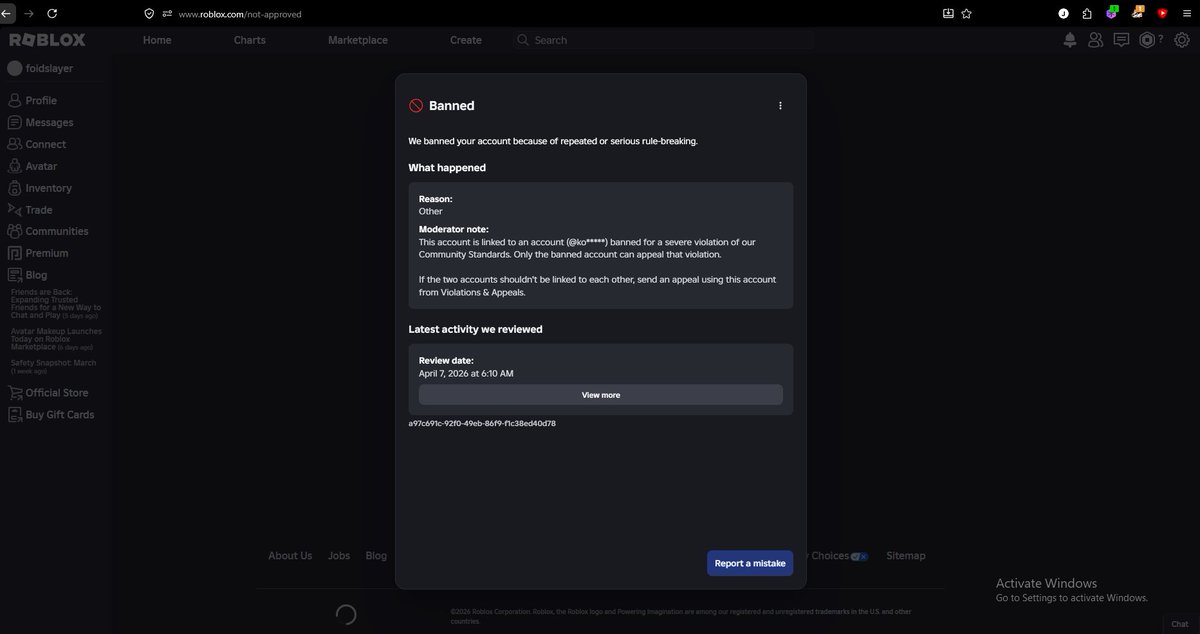The height and width of the screenshot is (634, 1200).
Task: Open the Avatar Makeup Launches blog post link
Action: (x=56, y=339)
